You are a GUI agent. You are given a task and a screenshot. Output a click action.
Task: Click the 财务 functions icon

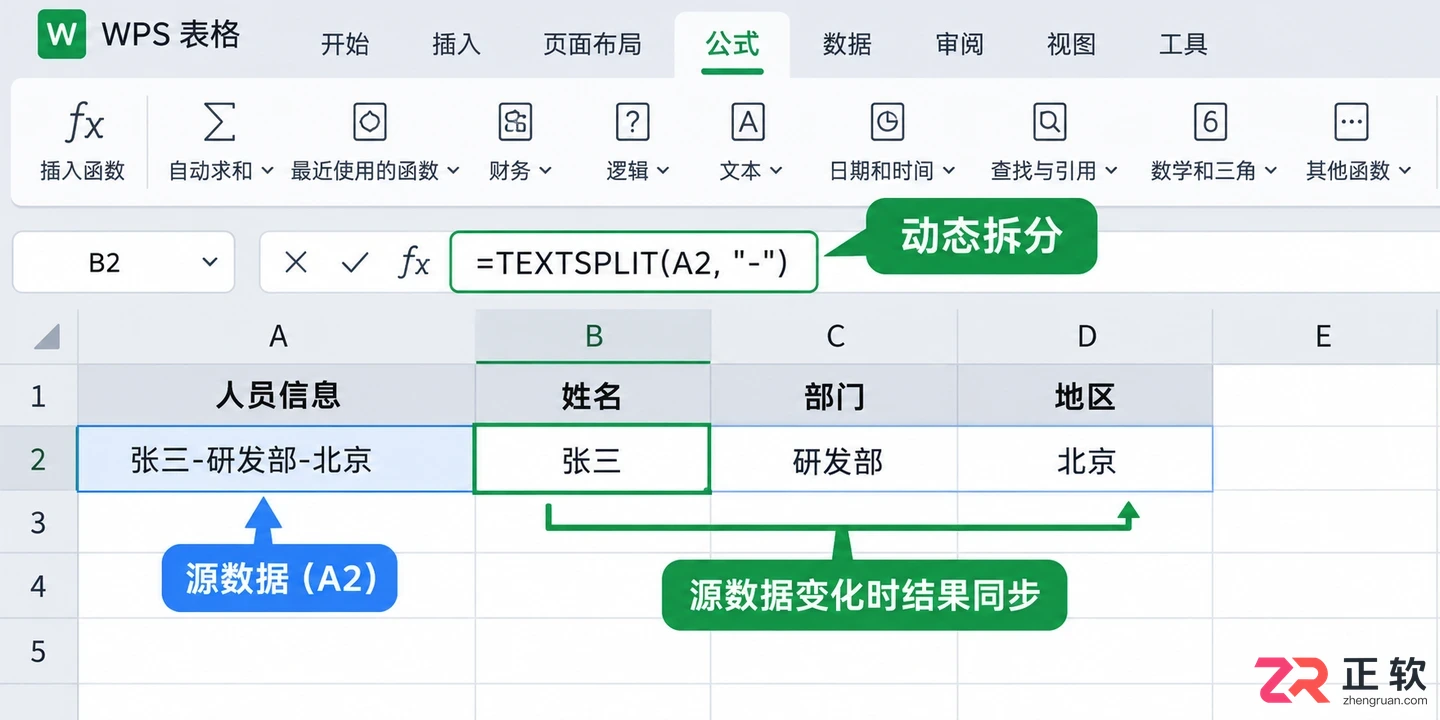click(x=516, y=122)
